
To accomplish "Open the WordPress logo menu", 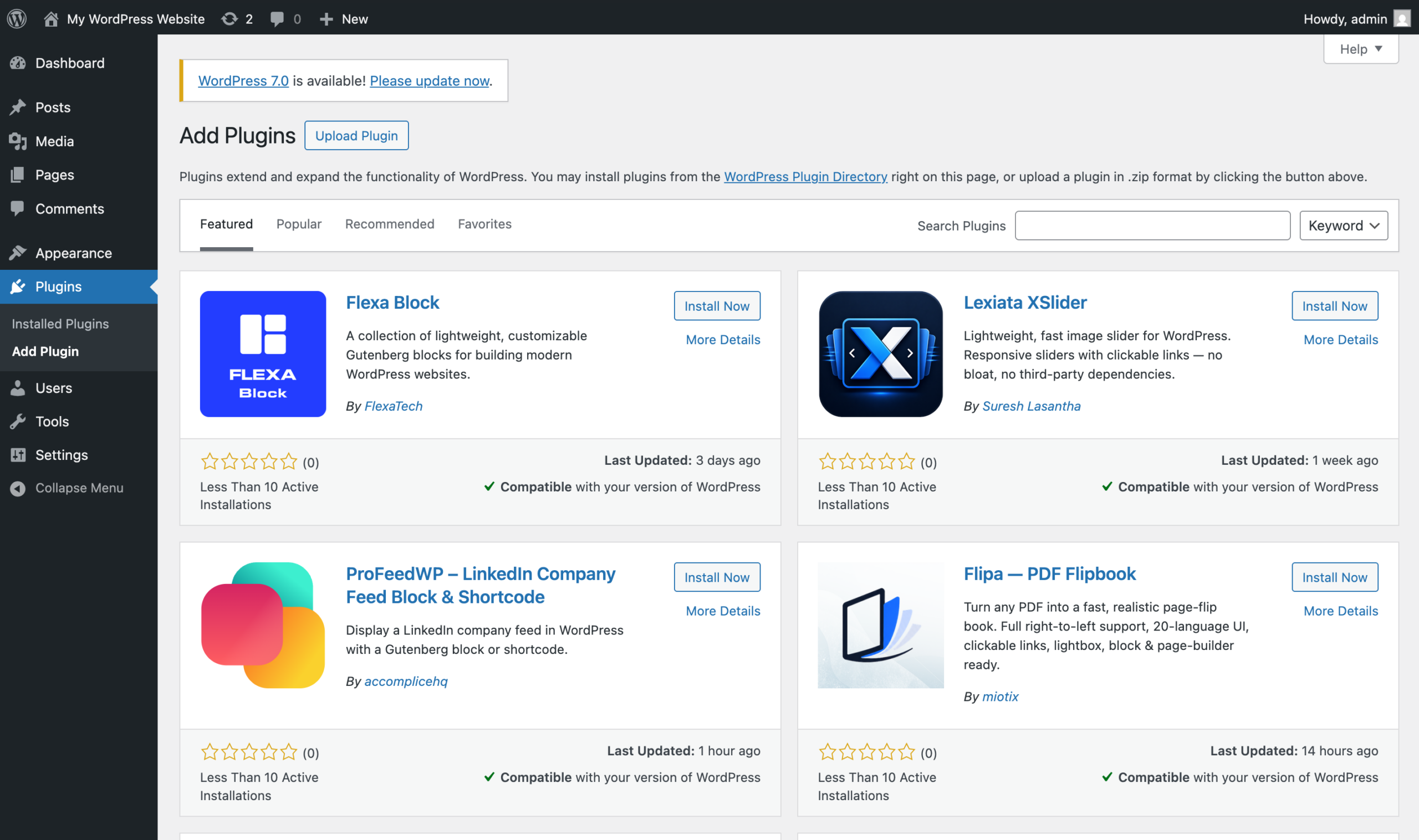I will tap(17, 19).
